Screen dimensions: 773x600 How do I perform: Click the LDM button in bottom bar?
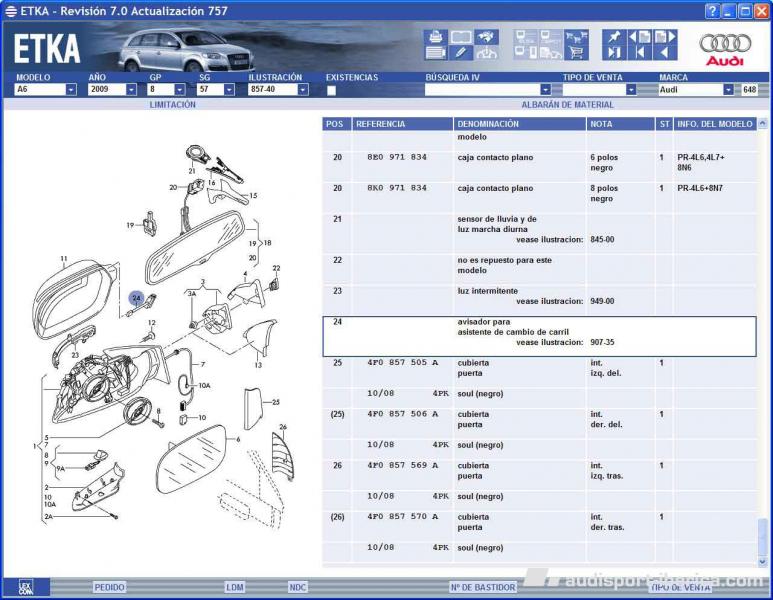point(234,587)
